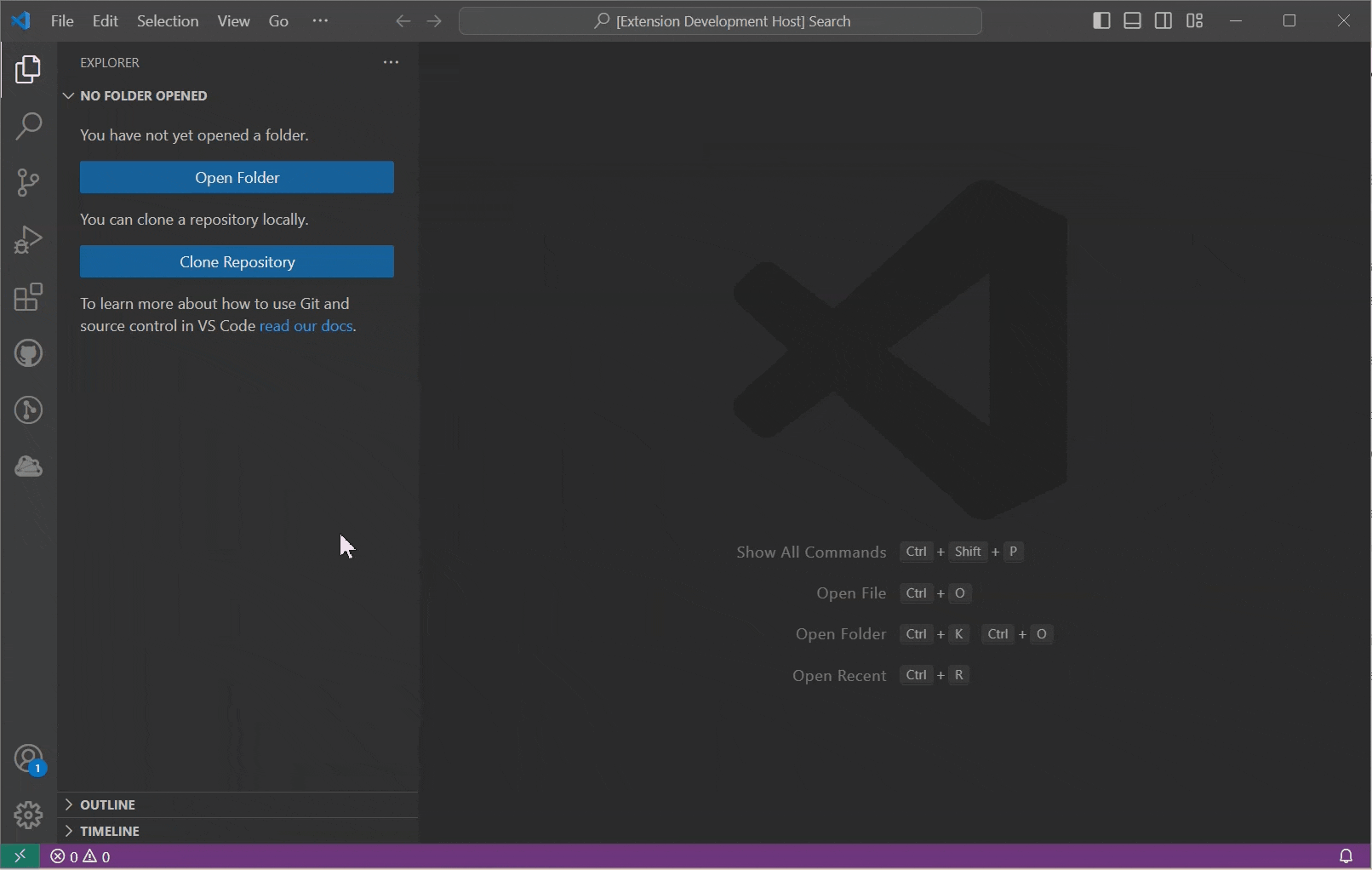The height and width of the screenshot is (870, 1372).
Task: Open the Accounts menu icon
Action: (28, 758)
